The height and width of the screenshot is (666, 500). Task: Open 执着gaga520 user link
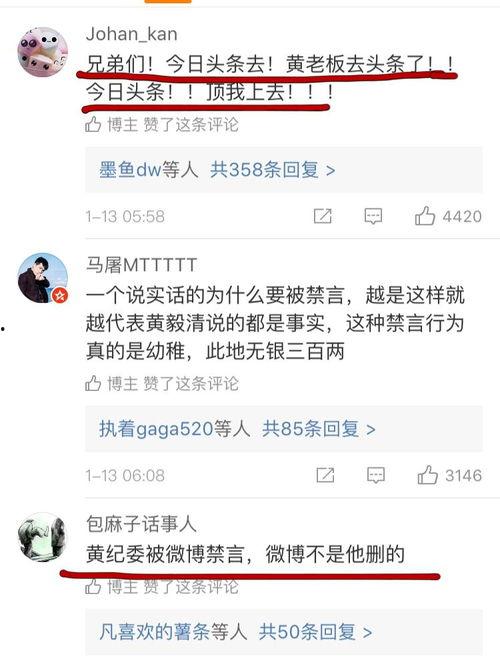pyautogui.click(x=156, y=429)
